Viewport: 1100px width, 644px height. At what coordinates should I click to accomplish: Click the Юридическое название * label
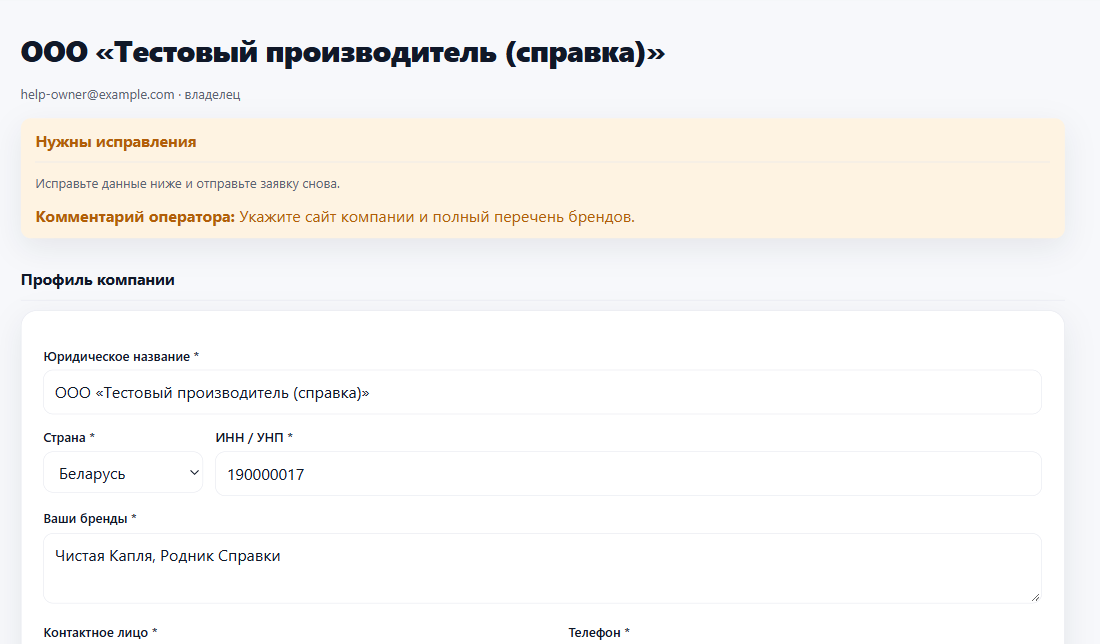(x=121, y=356)
